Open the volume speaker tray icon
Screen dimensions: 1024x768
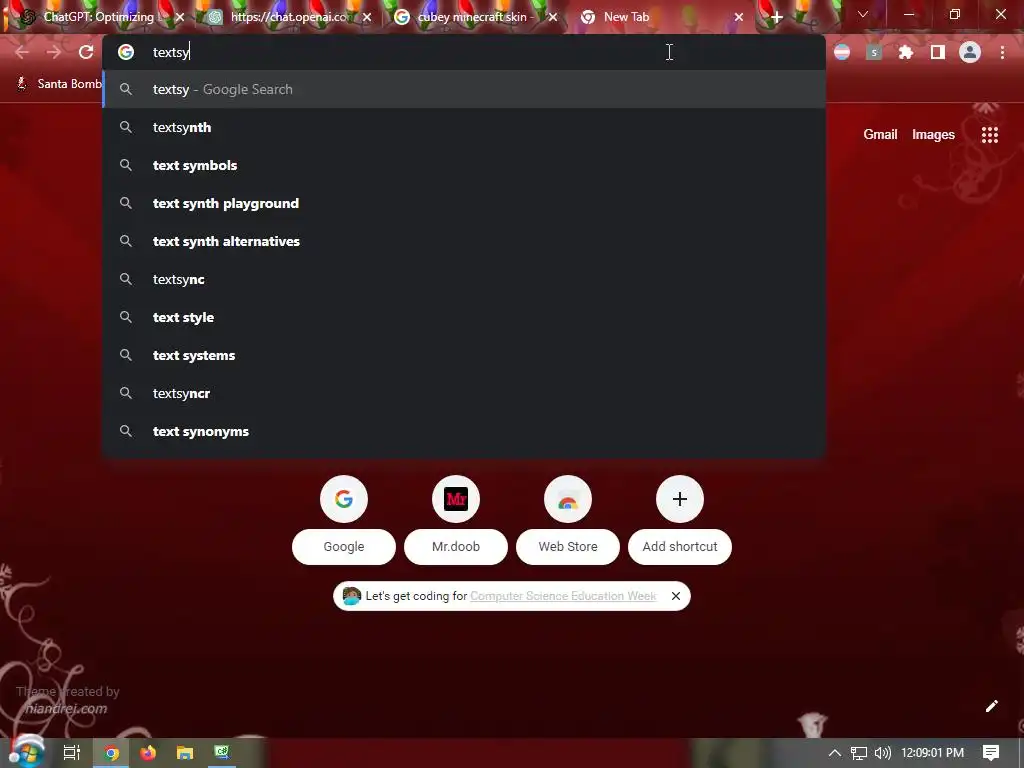[882, 753]
